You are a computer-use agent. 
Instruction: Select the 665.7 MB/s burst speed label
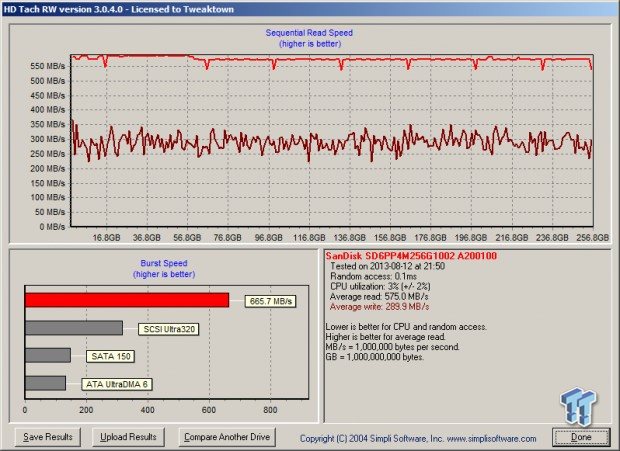[270, 301]
